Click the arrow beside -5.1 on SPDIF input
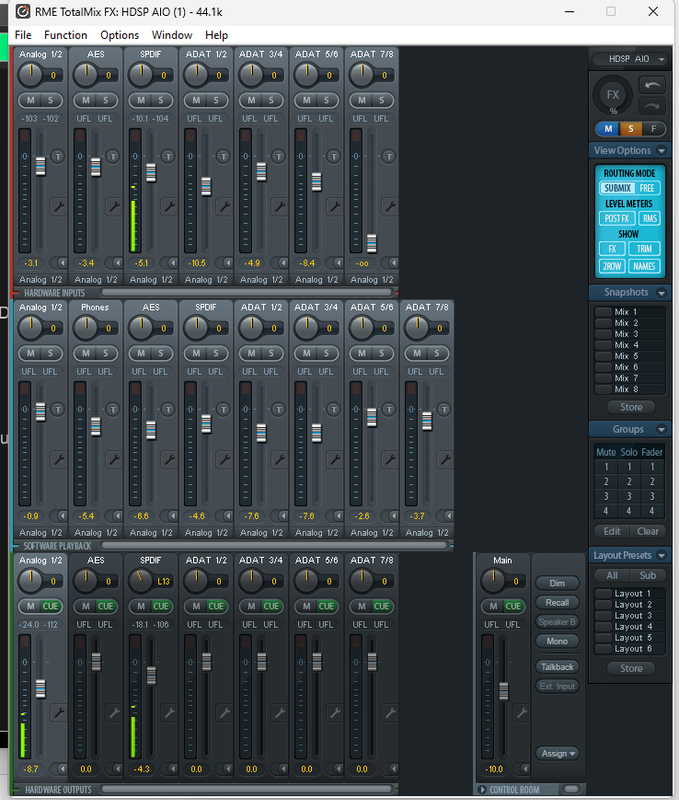679x800 pixels. coord(172,263)
